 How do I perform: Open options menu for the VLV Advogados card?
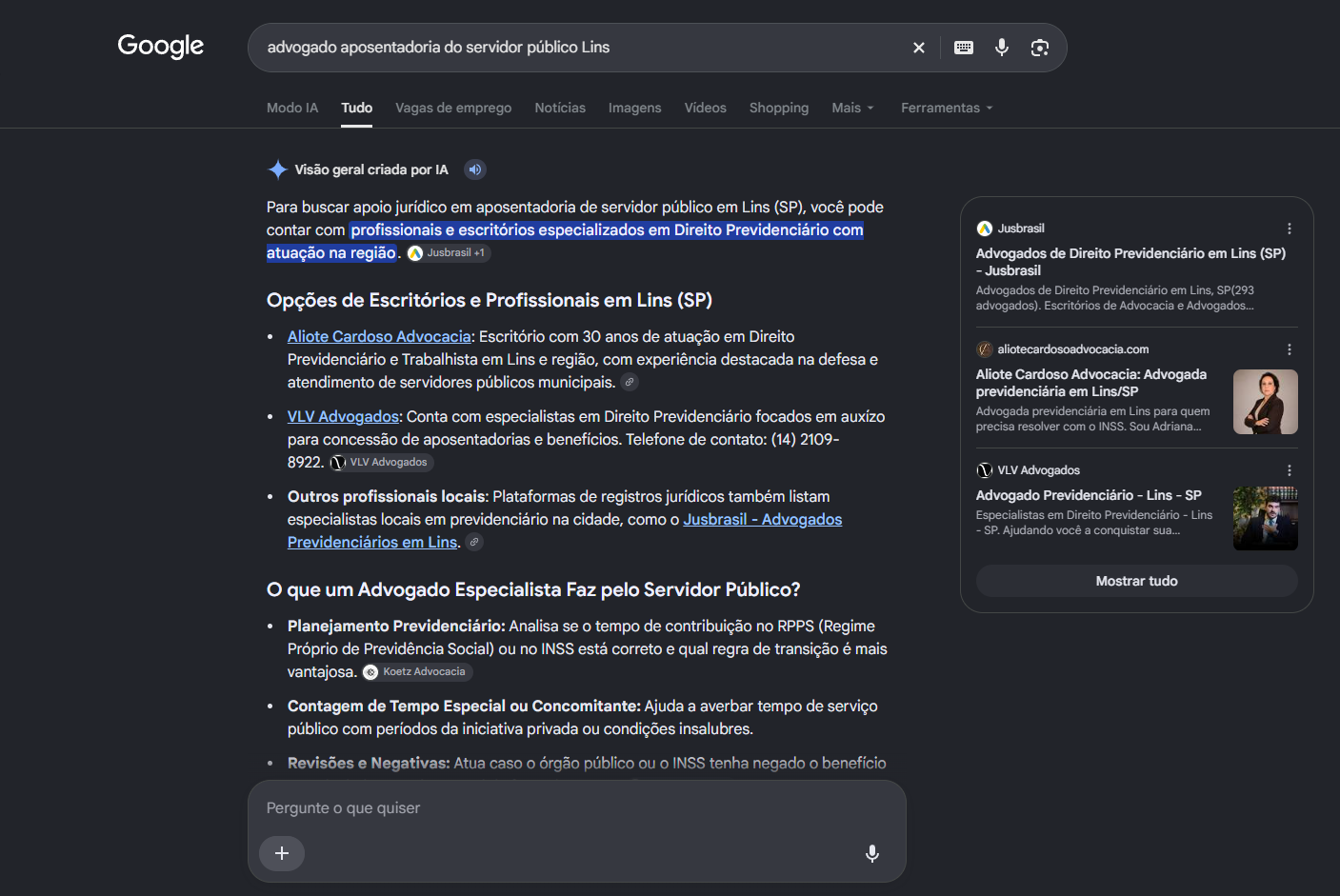point(1290,470)
